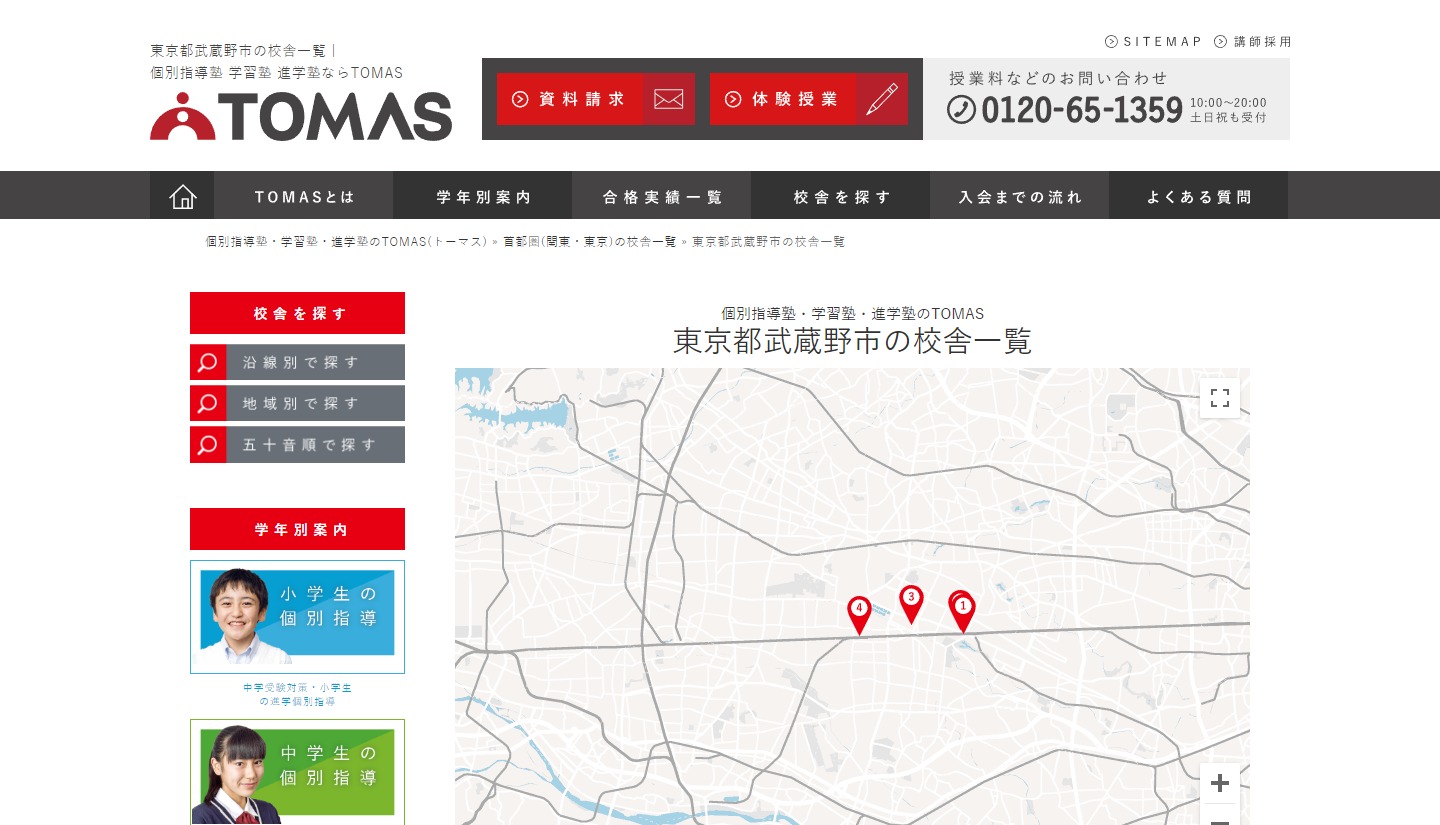Open the TOMASとは menu

pyautogui.click(x=304, y=197)
